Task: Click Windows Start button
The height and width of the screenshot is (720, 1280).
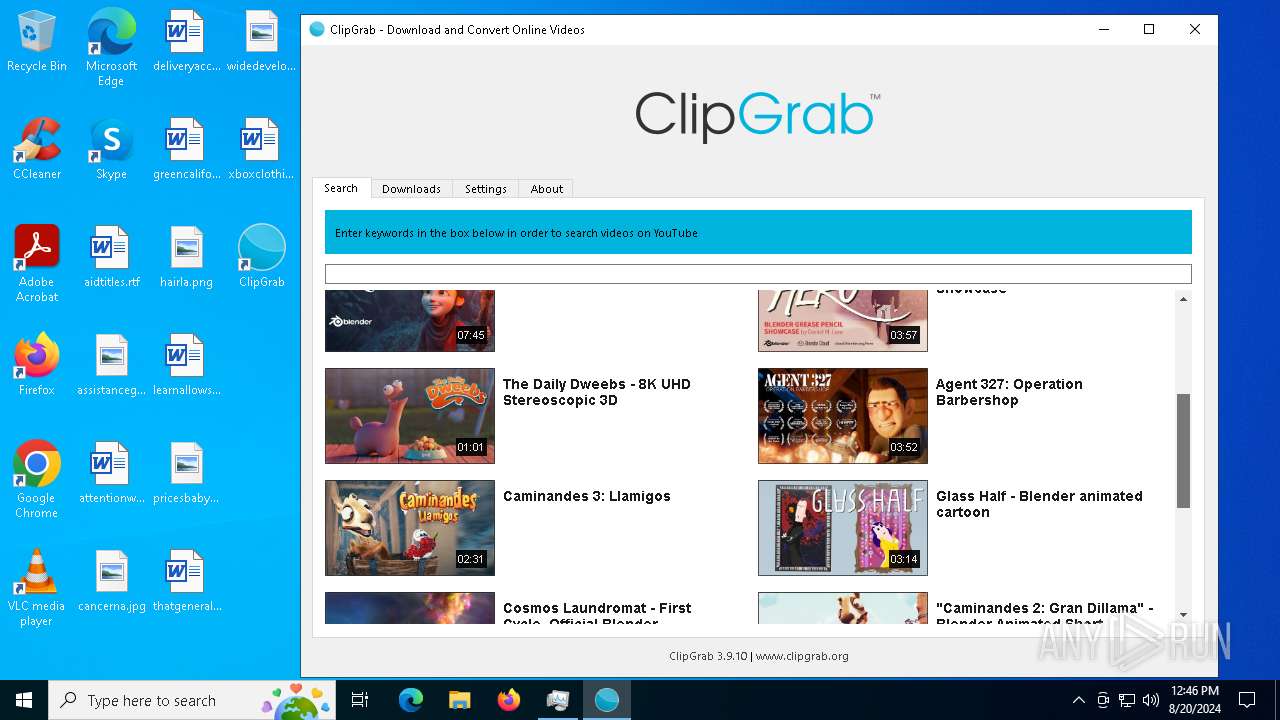Action: tap(24, 700)
